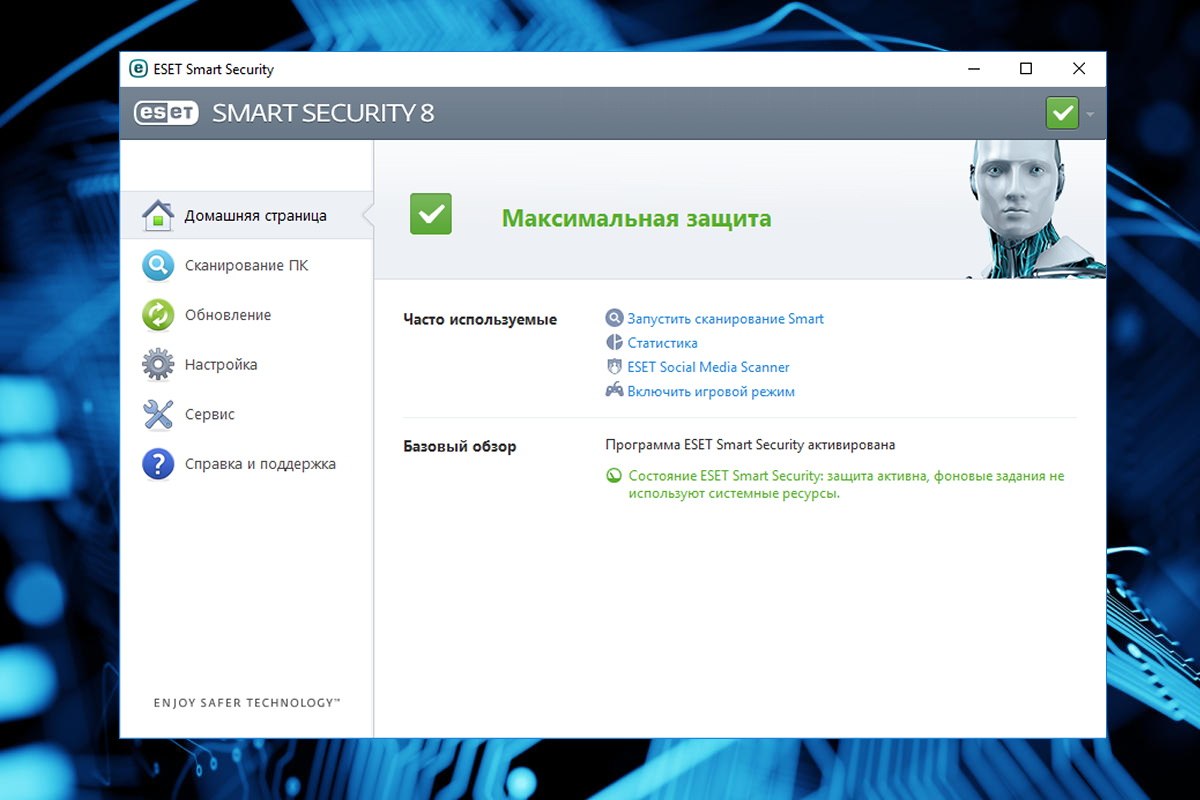Click the large green checkmark protection status icon
This screenshot has height=800, width=1200.
(431, 214)
